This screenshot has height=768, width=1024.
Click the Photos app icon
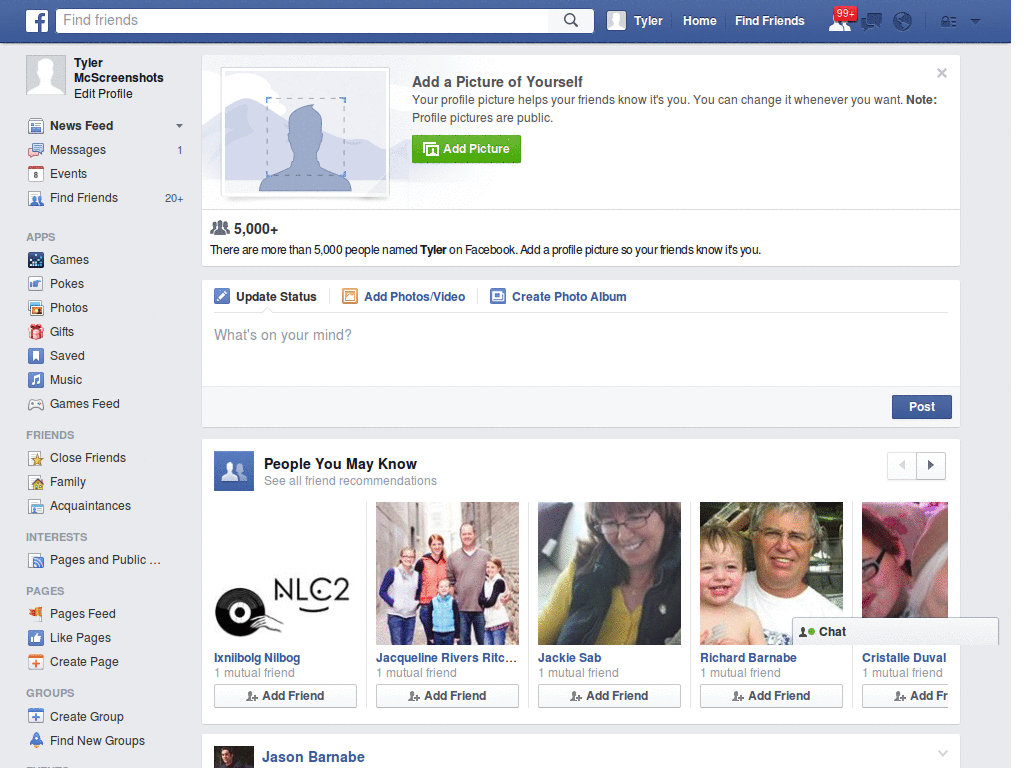[36, 308]
